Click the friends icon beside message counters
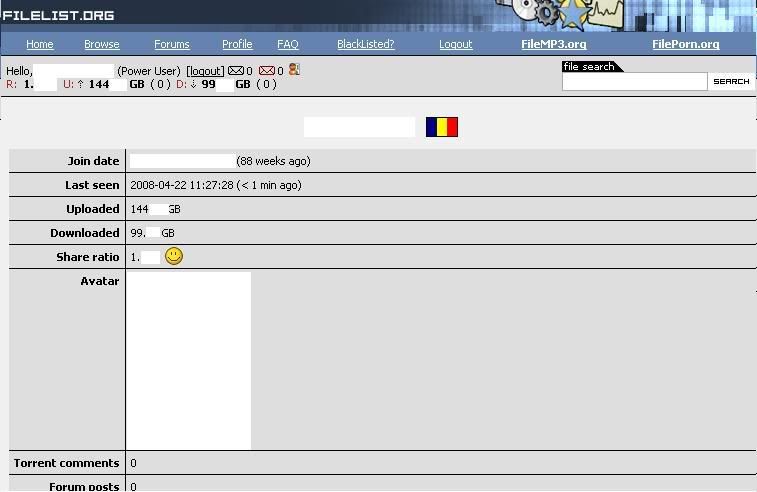 [x=294, y=70]
